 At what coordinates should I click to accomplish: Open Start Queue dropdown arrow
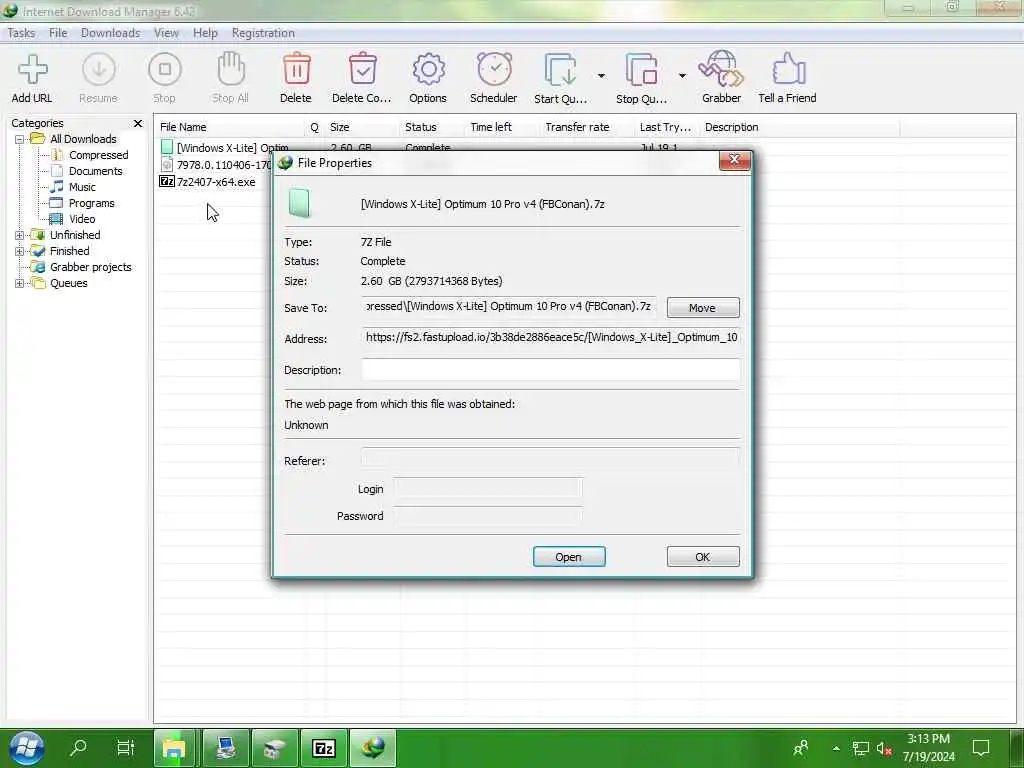click(x=601, y=76)
